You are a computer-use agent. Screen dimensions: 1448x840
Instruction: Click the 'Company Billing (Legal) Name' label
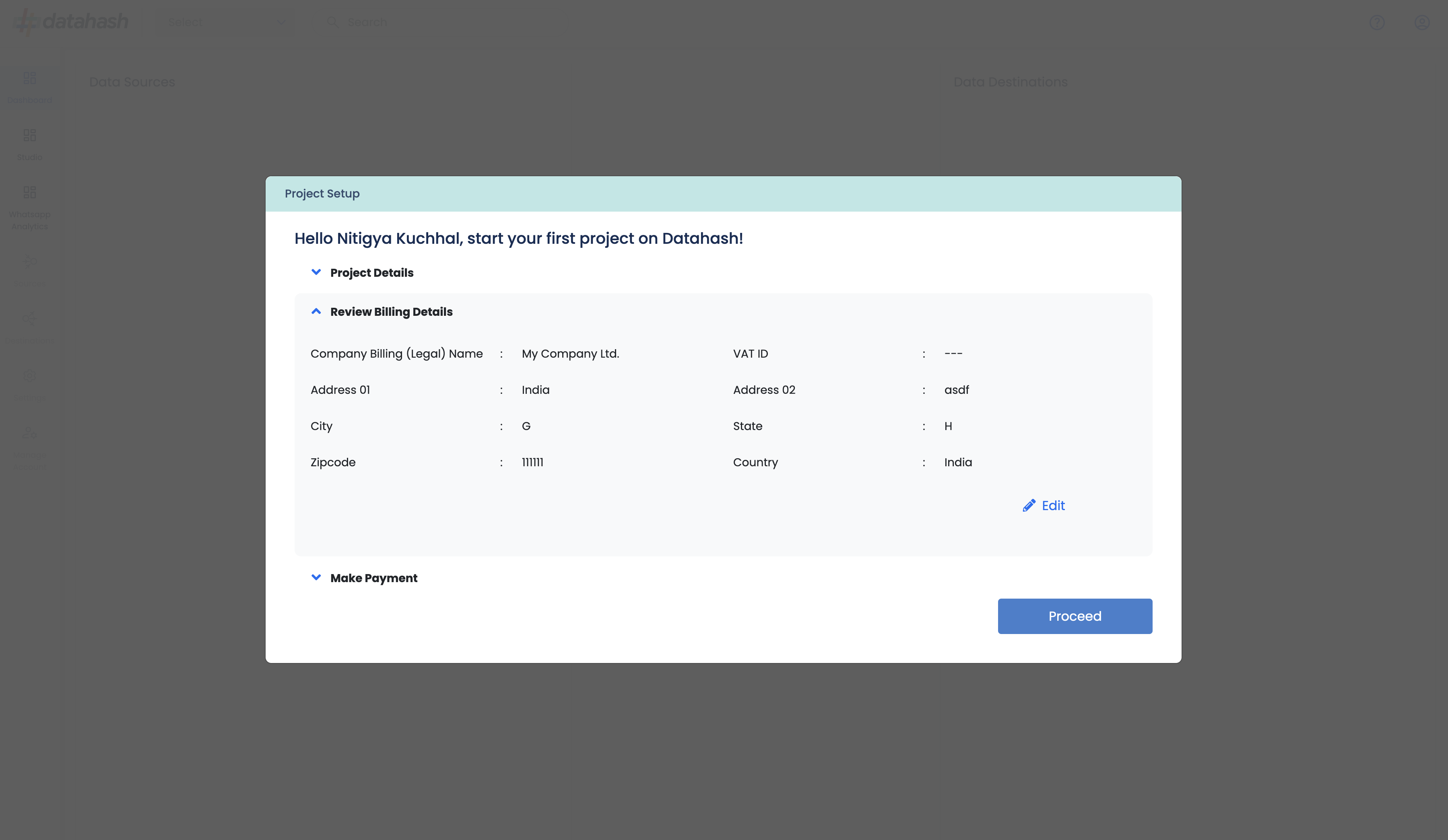pos(396,354)
